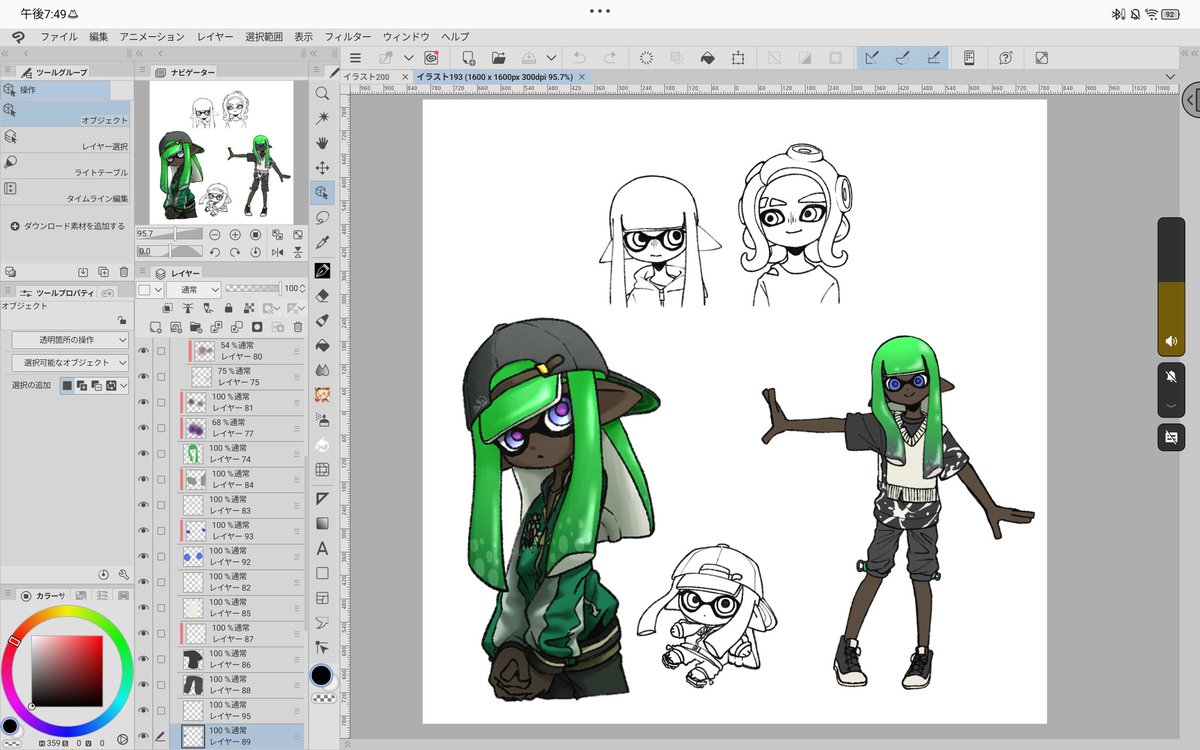Click the Open file folder icon

pos(499,58)
